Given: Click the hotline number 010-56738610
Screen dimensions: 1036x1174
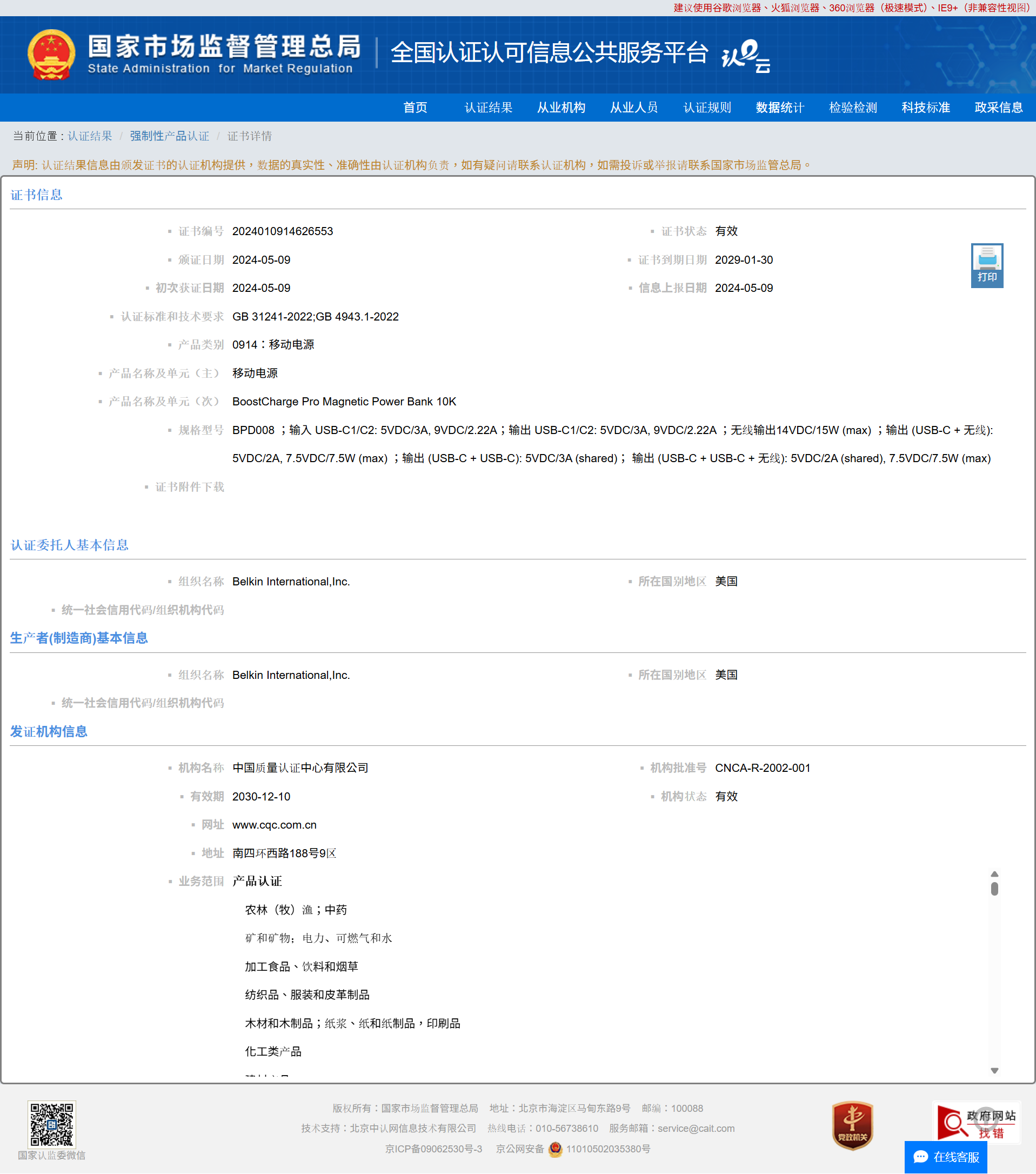Looking at the screenshot, I should click(567, 1128).
